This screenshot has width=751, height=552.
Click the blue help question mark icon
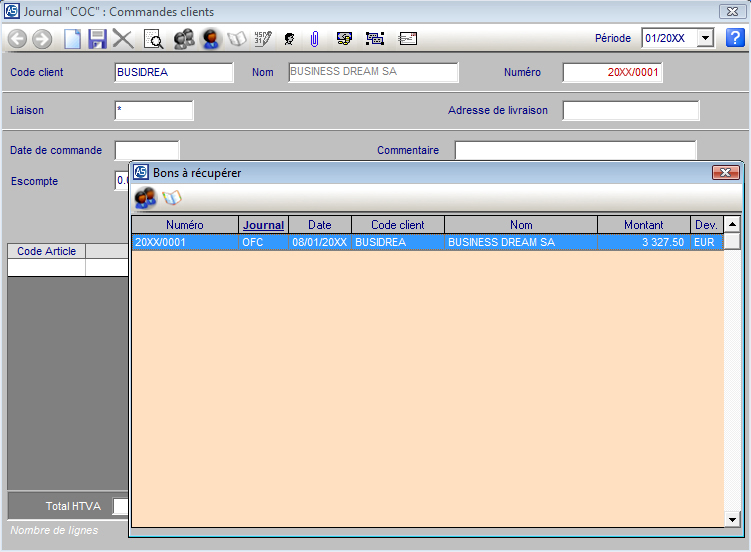[x=735, y=38]
